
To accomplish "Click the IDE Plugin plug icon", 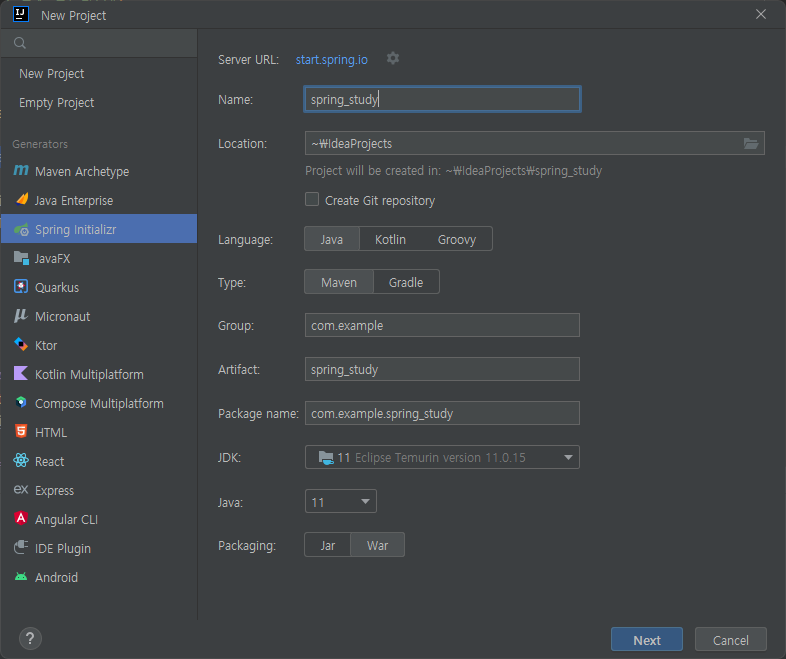I will (x=21, y=547).
